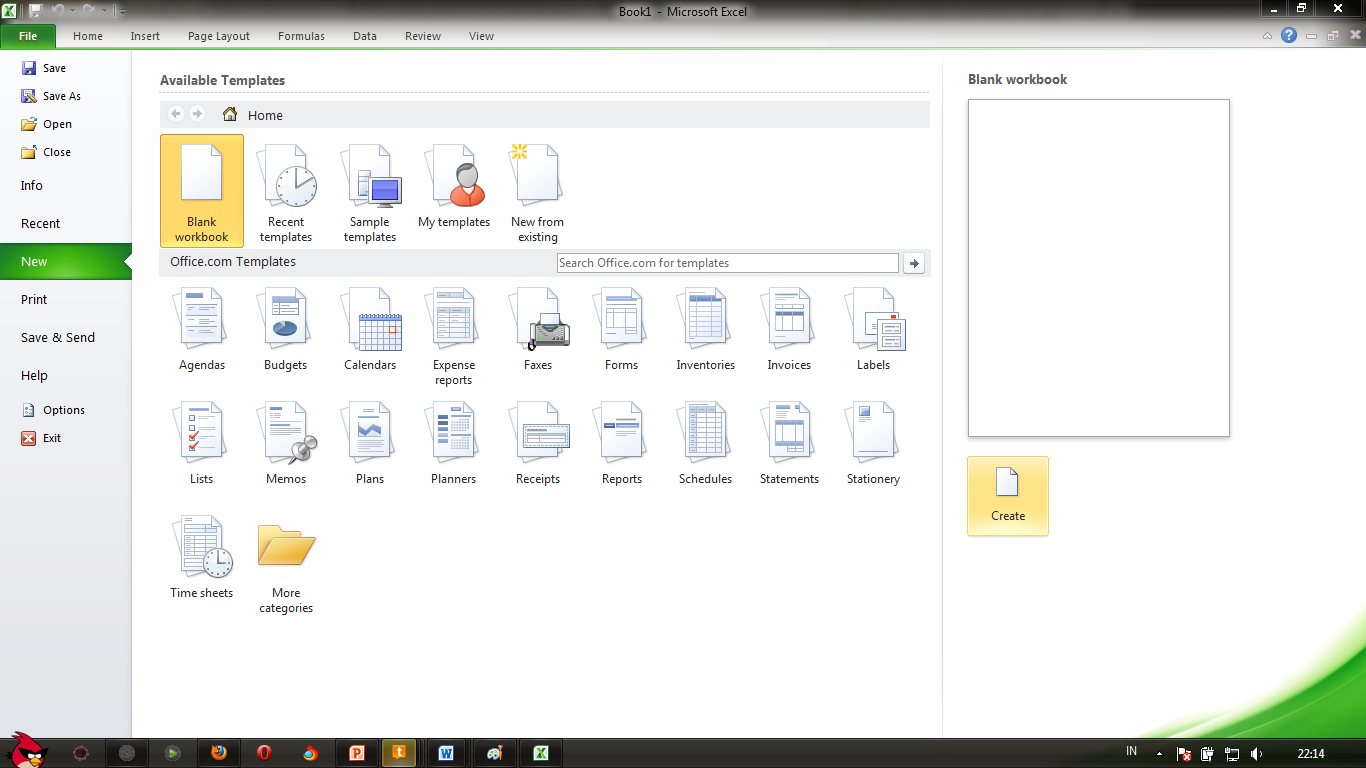Screen dimensions: 1366x768
Task: Click the Create button
Action: [1007, 496]
